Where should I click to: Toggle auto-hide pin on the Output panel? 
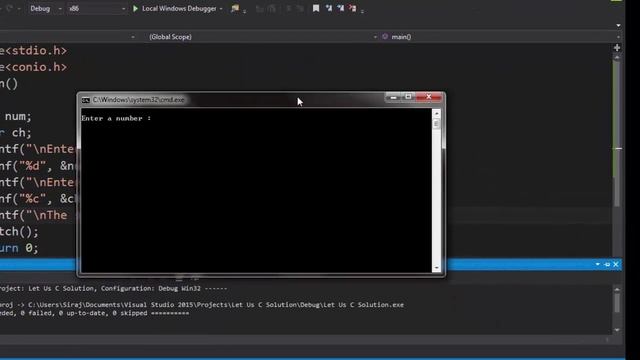point(607,264)
